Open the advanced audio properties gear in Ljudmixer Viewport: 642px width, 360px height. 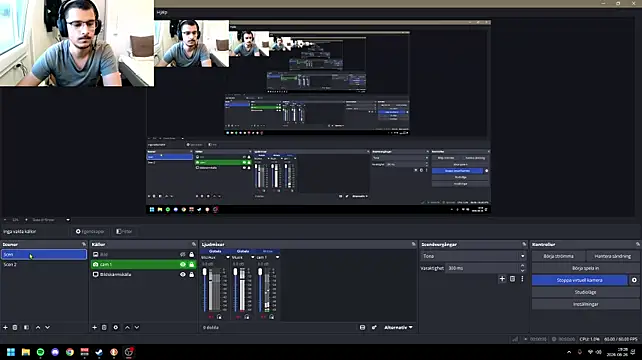[374, 328]
